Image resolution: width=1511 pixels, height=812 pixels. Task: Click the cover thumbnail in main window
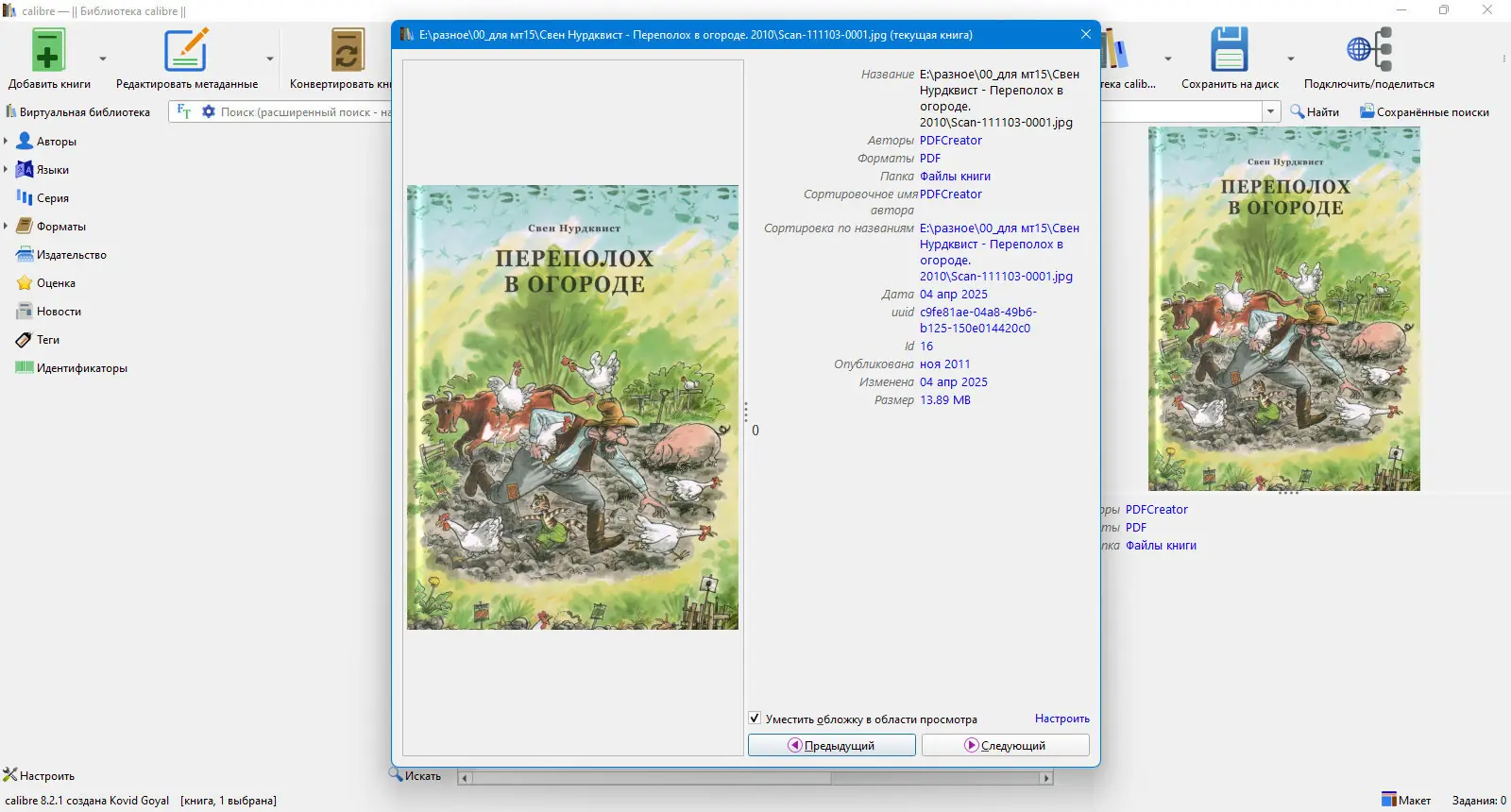pos(1284,309)
